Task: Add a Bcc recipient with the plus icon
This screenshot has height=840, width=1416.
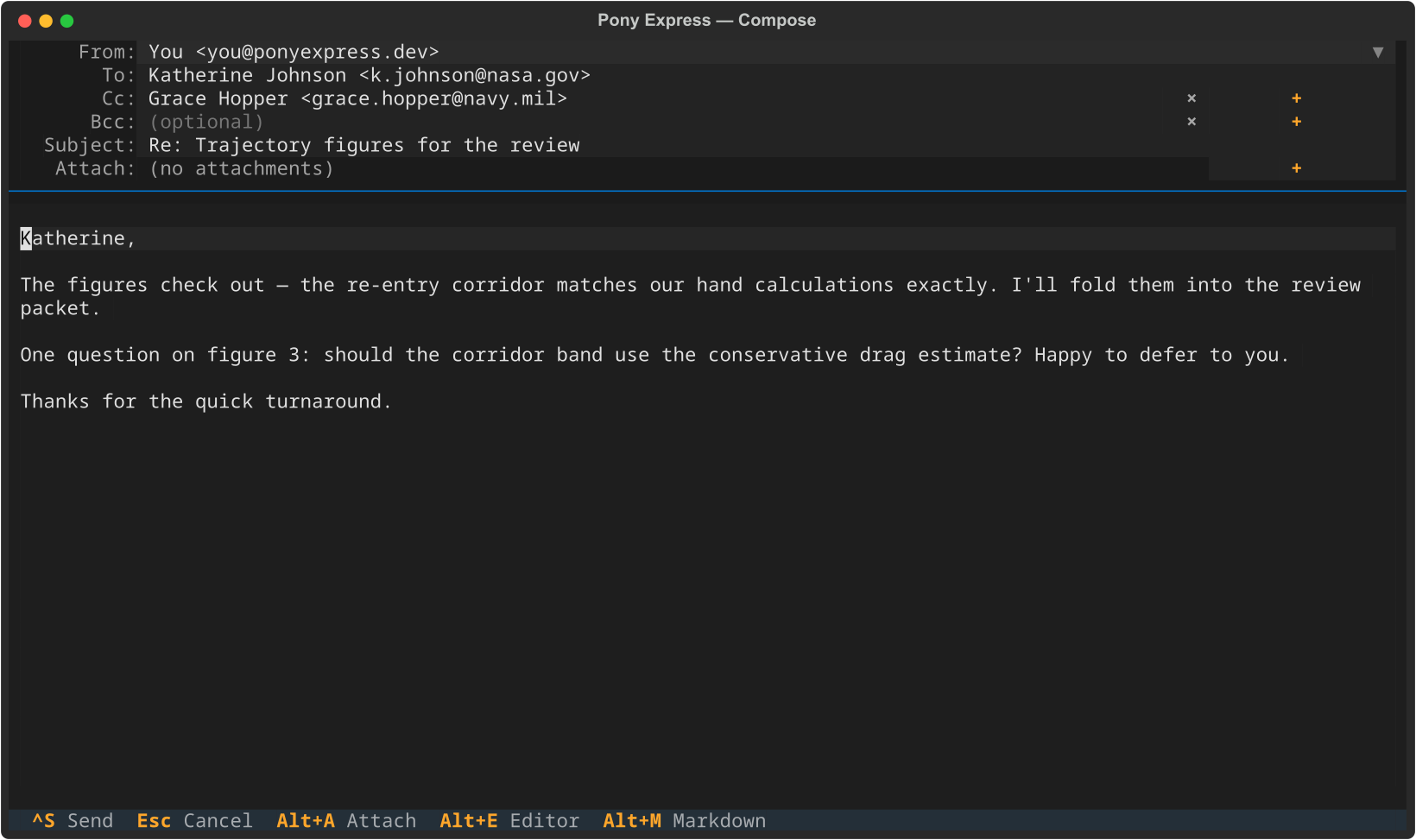Action: point(1296,122)
